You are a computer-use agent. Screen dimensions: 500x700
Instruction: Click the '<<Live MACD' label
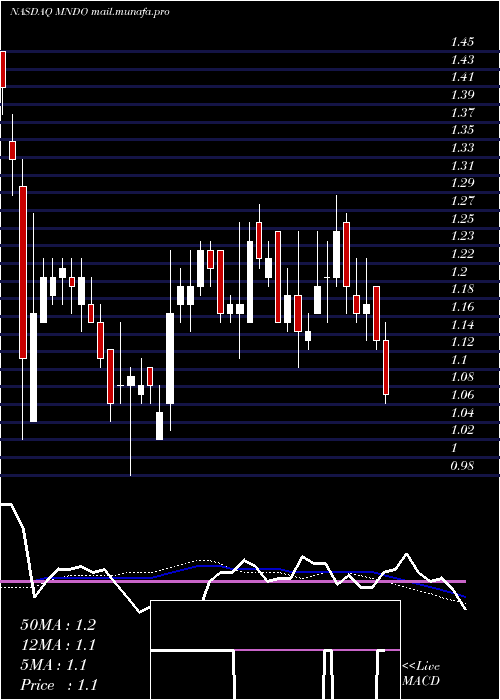tap(421, 674)
